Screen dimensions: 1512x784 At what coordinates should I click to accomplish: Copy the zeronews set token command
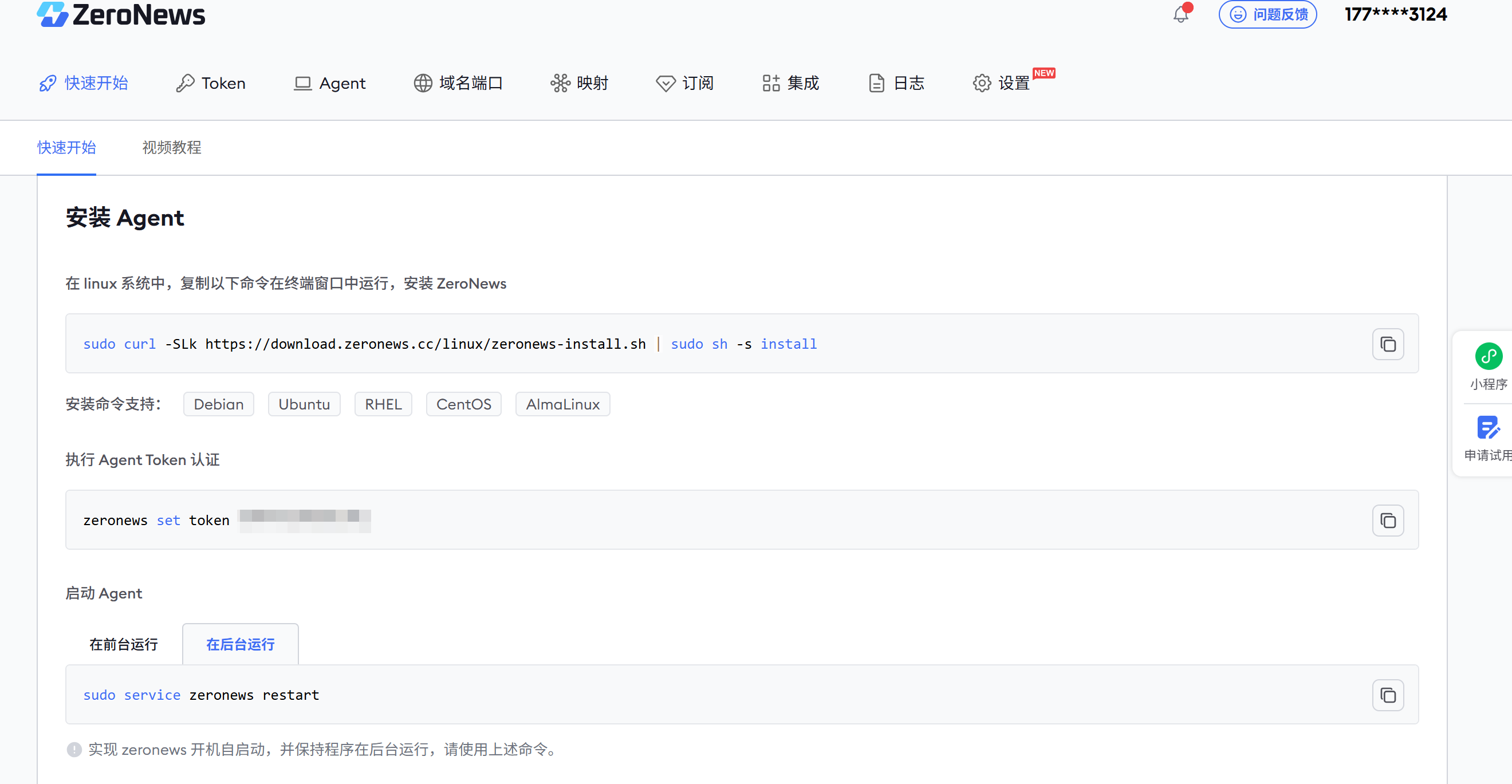pos(1388,521)
